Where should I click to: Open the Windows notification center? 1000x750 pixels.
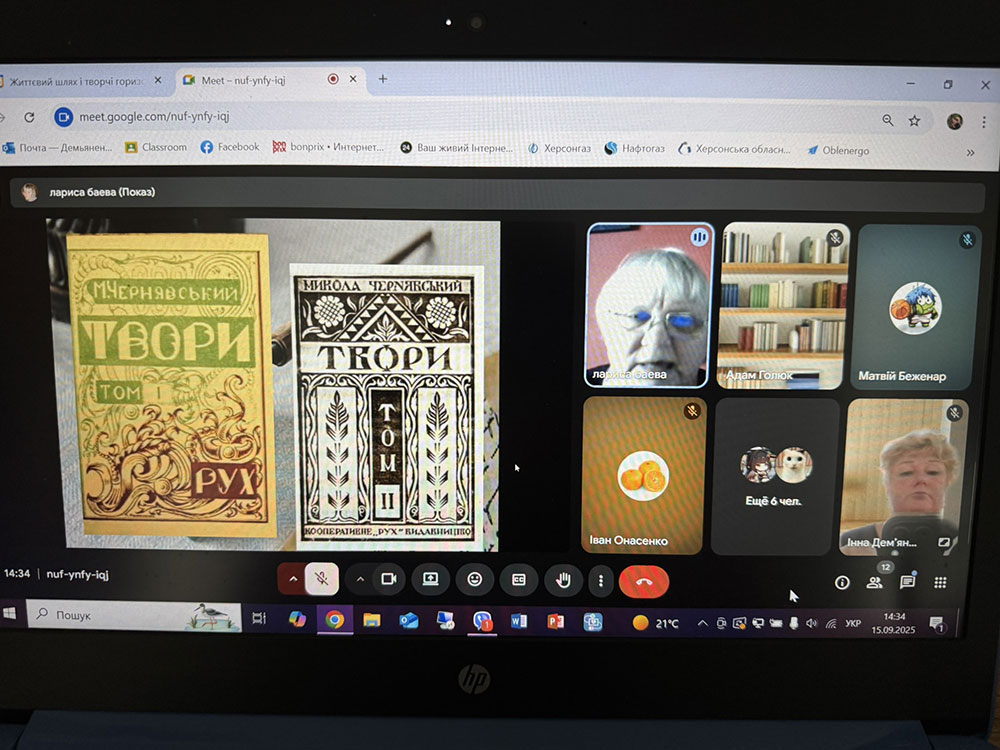pos(936,623)
